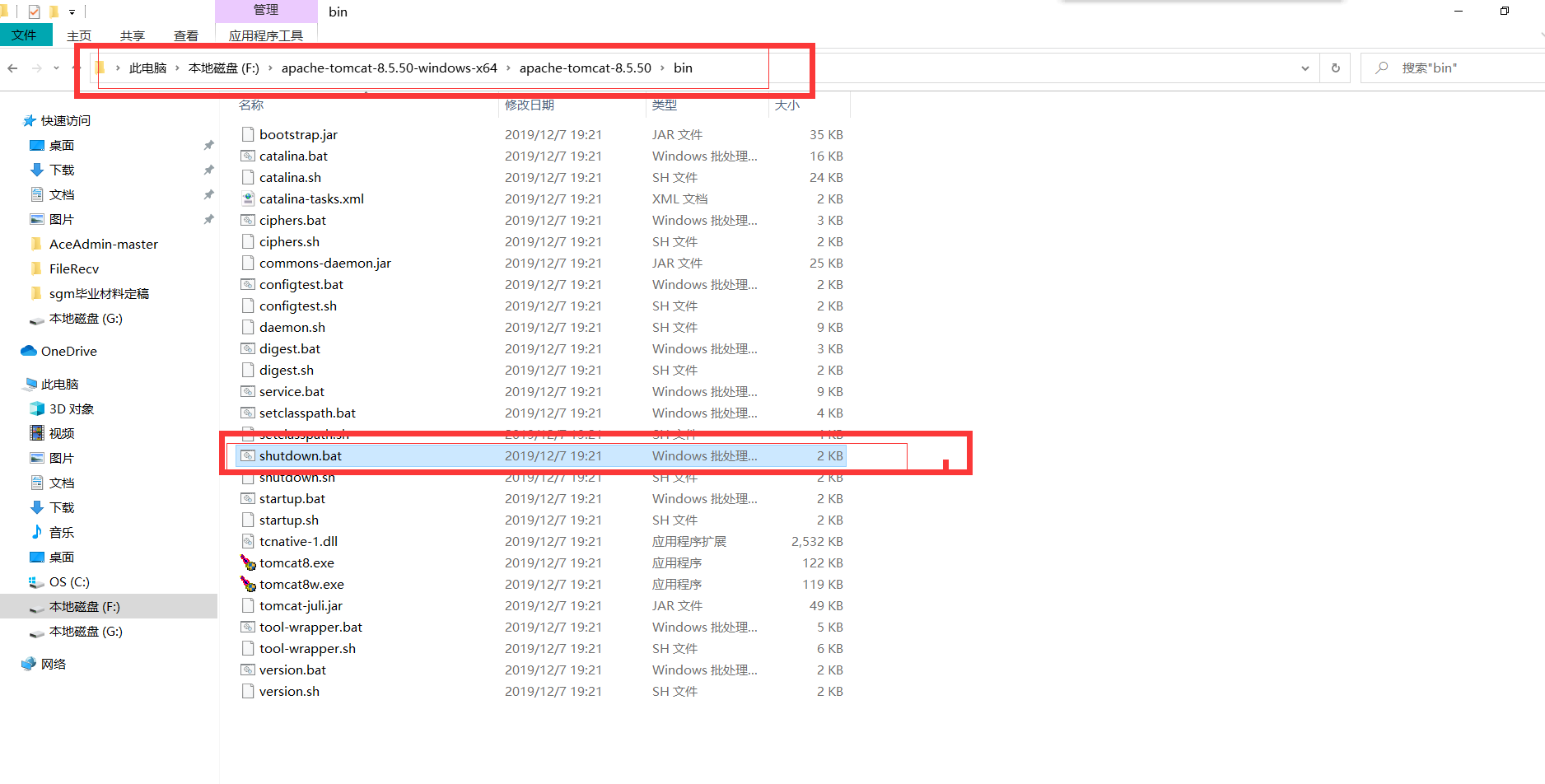Click the refresh button
Image resolution: width=1545 pixels, height=784 pixels.
point(1336,68)
